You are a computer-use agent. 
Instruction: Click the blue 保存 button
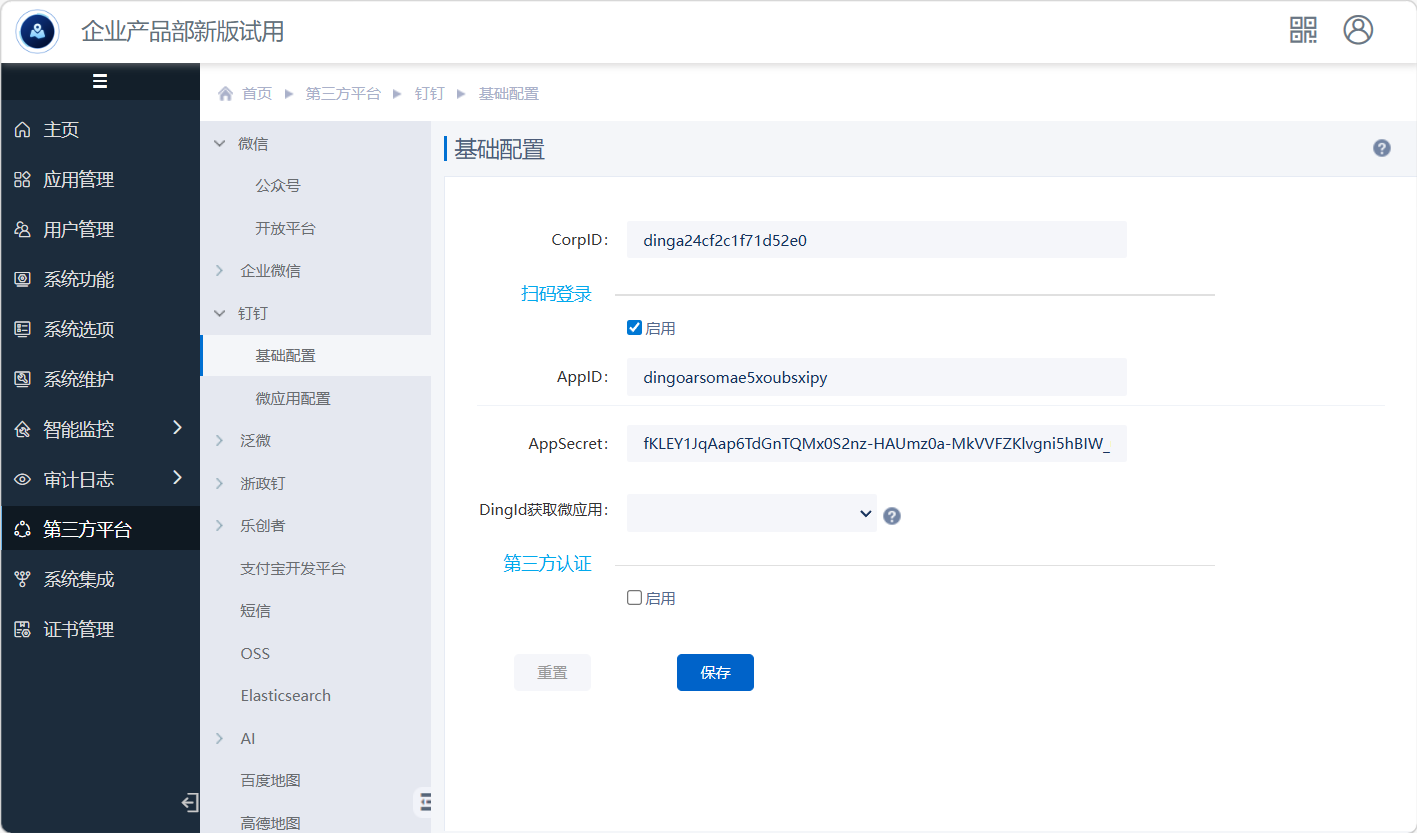tap(715, 673)
